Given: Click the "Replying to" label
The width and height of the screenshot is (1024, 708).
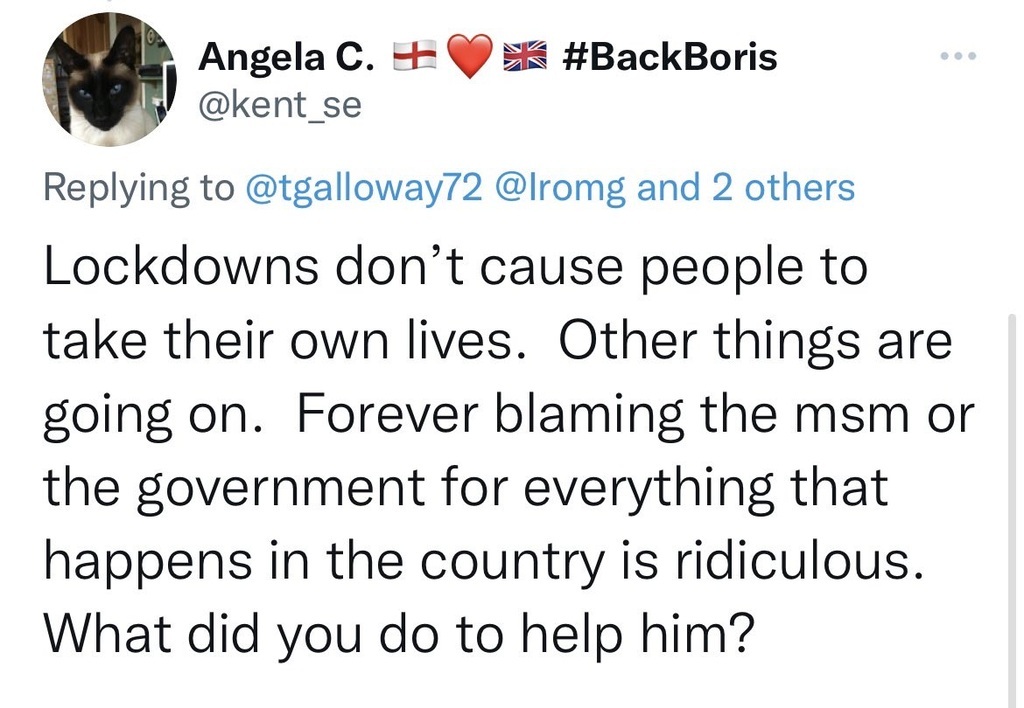Looking at the screenshot, I should coord(137,187).
